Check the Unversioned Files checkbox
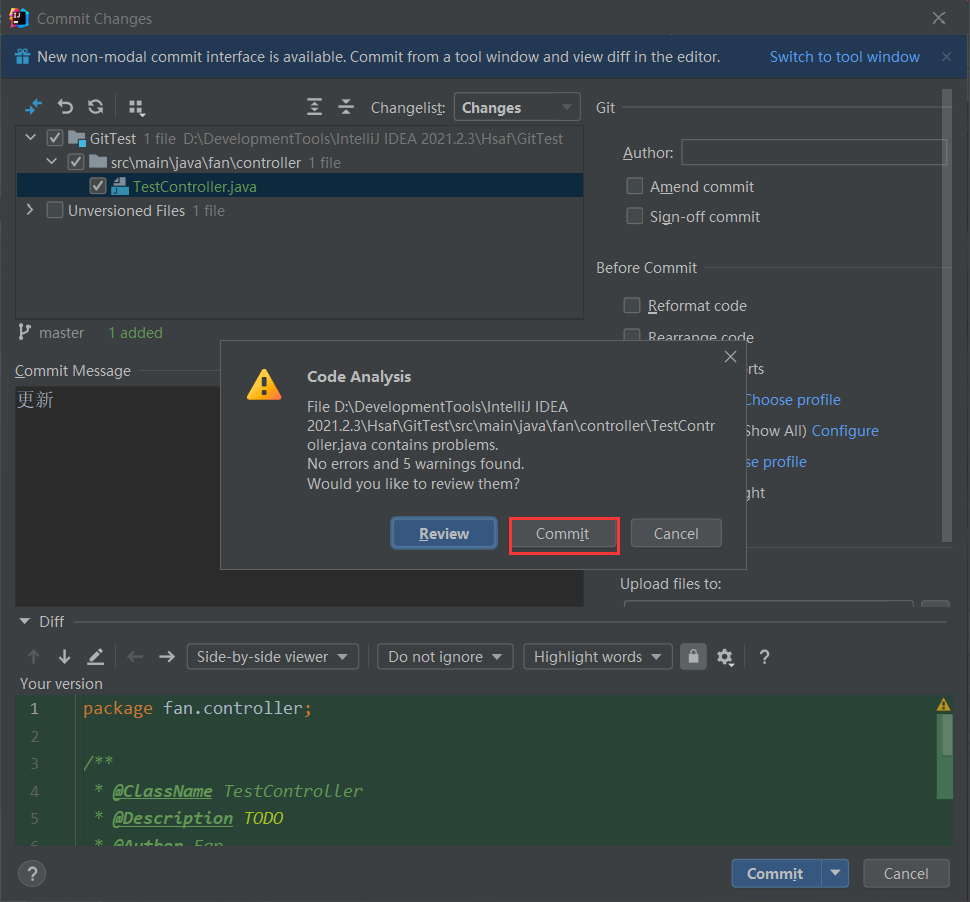This screenshot has width=970, height=902. [54, 210]
